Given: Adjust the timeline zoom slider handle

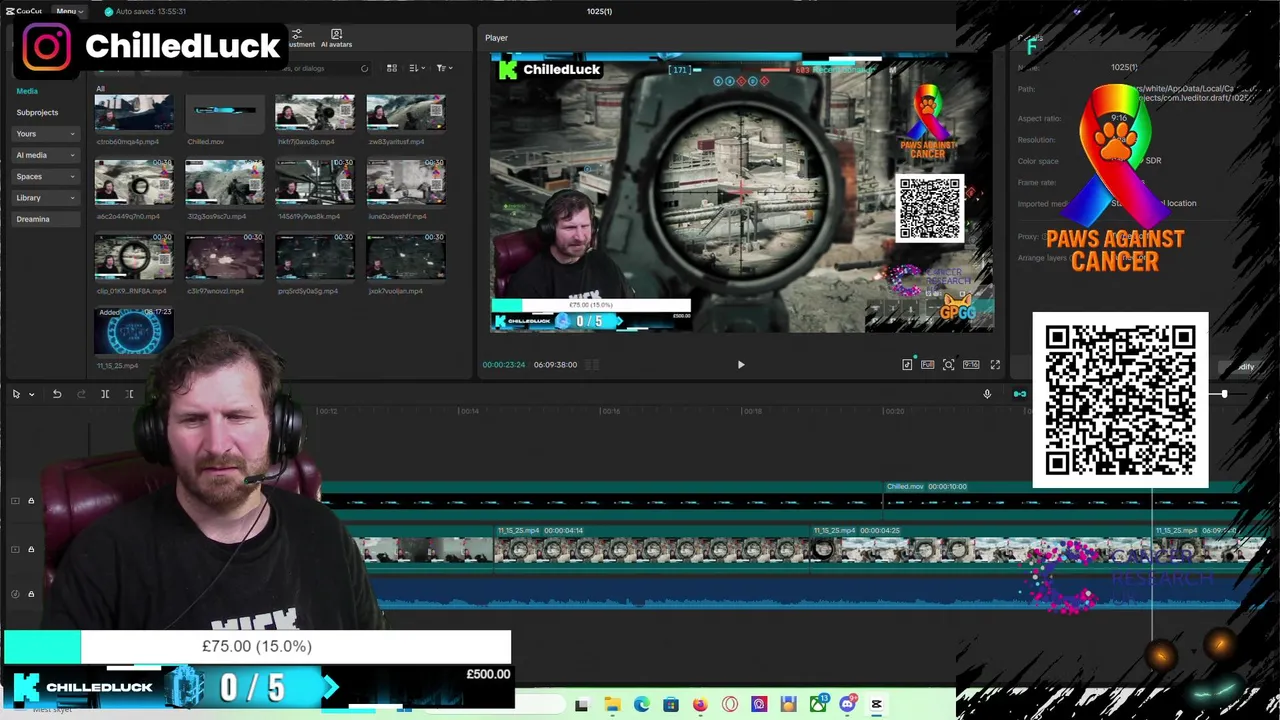Looking at the screenshot, I should (1224, 394).
